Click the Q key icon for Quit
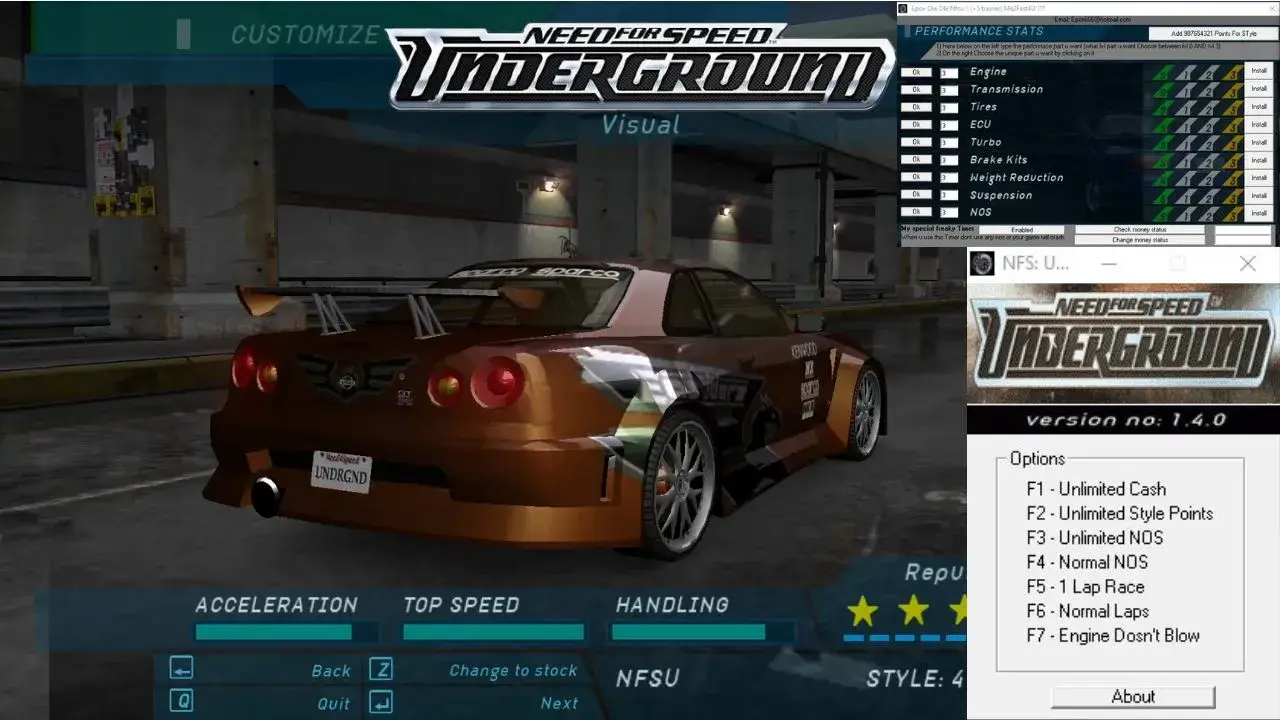 coord(181,702)
